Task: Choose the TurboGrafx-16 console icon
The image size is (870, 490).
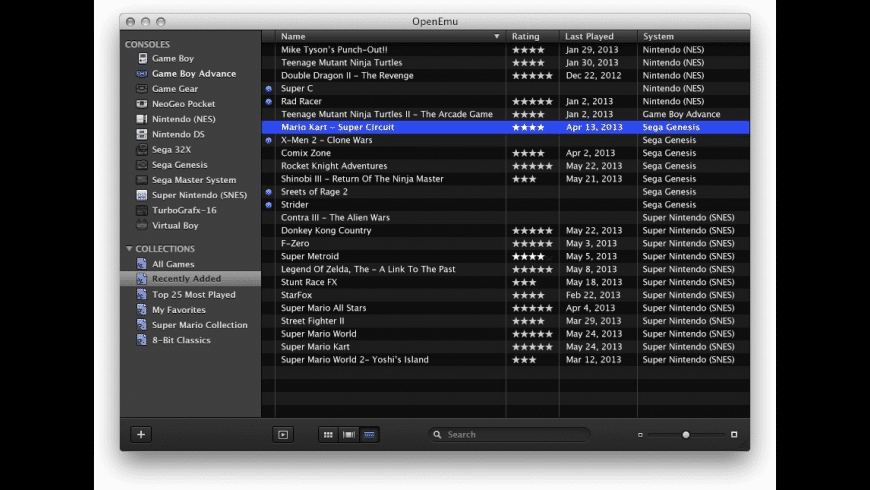Action: click(142, 210)
